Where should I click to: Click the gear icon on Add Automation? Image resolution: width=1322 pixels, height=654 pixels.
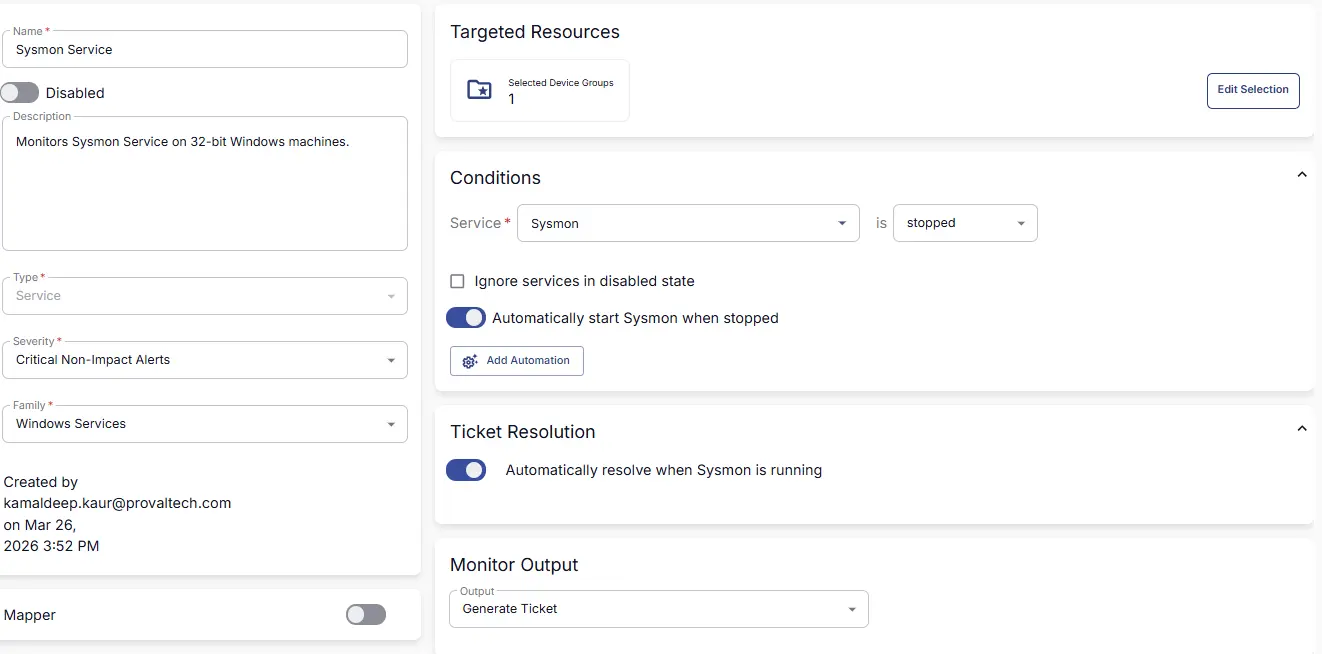pos(470,361)
